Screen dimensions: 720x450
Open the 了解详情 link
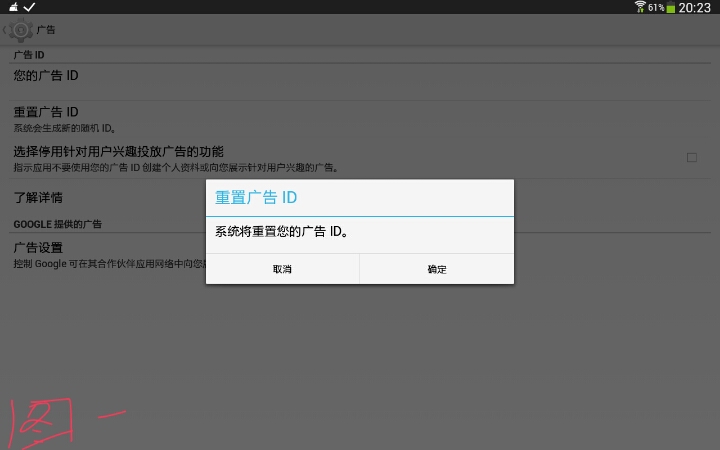(38, 197)
